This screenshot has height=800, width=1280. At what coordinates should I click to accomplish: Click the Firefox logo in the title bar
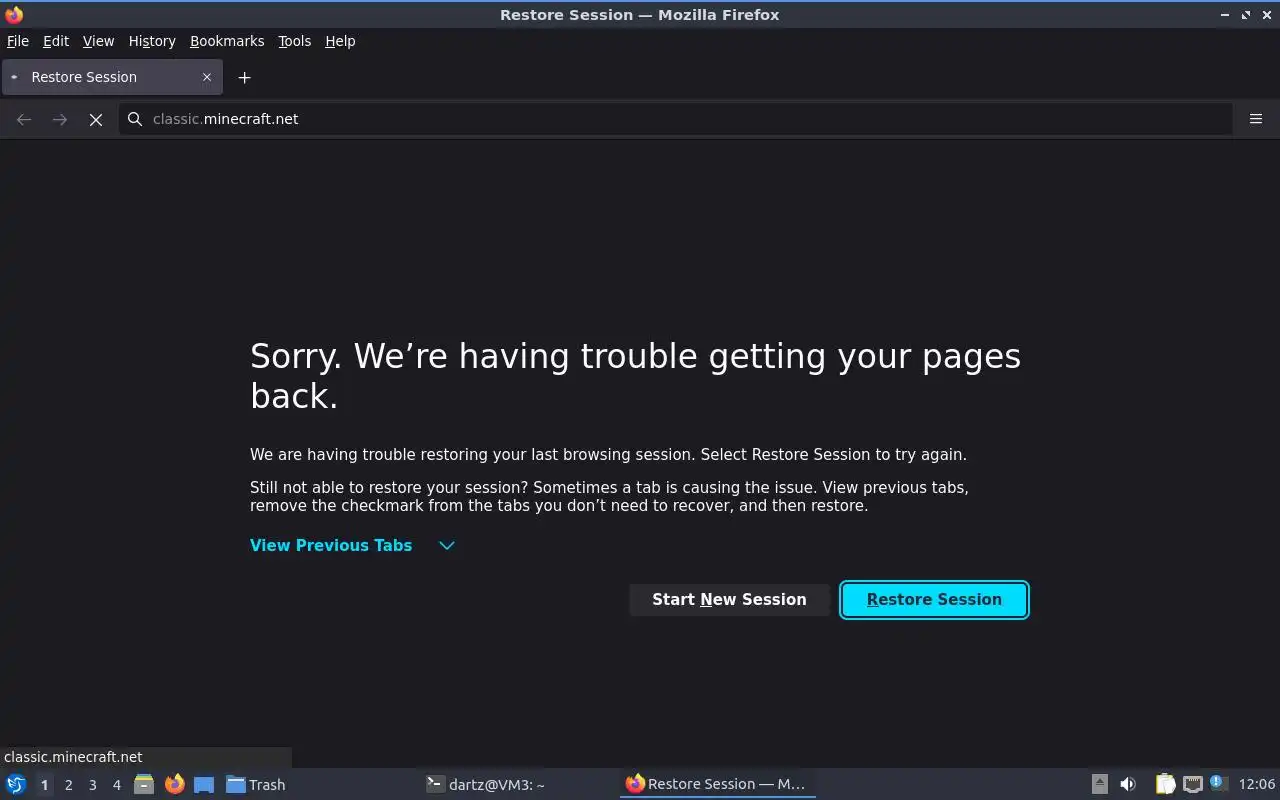tap(14, 15)
